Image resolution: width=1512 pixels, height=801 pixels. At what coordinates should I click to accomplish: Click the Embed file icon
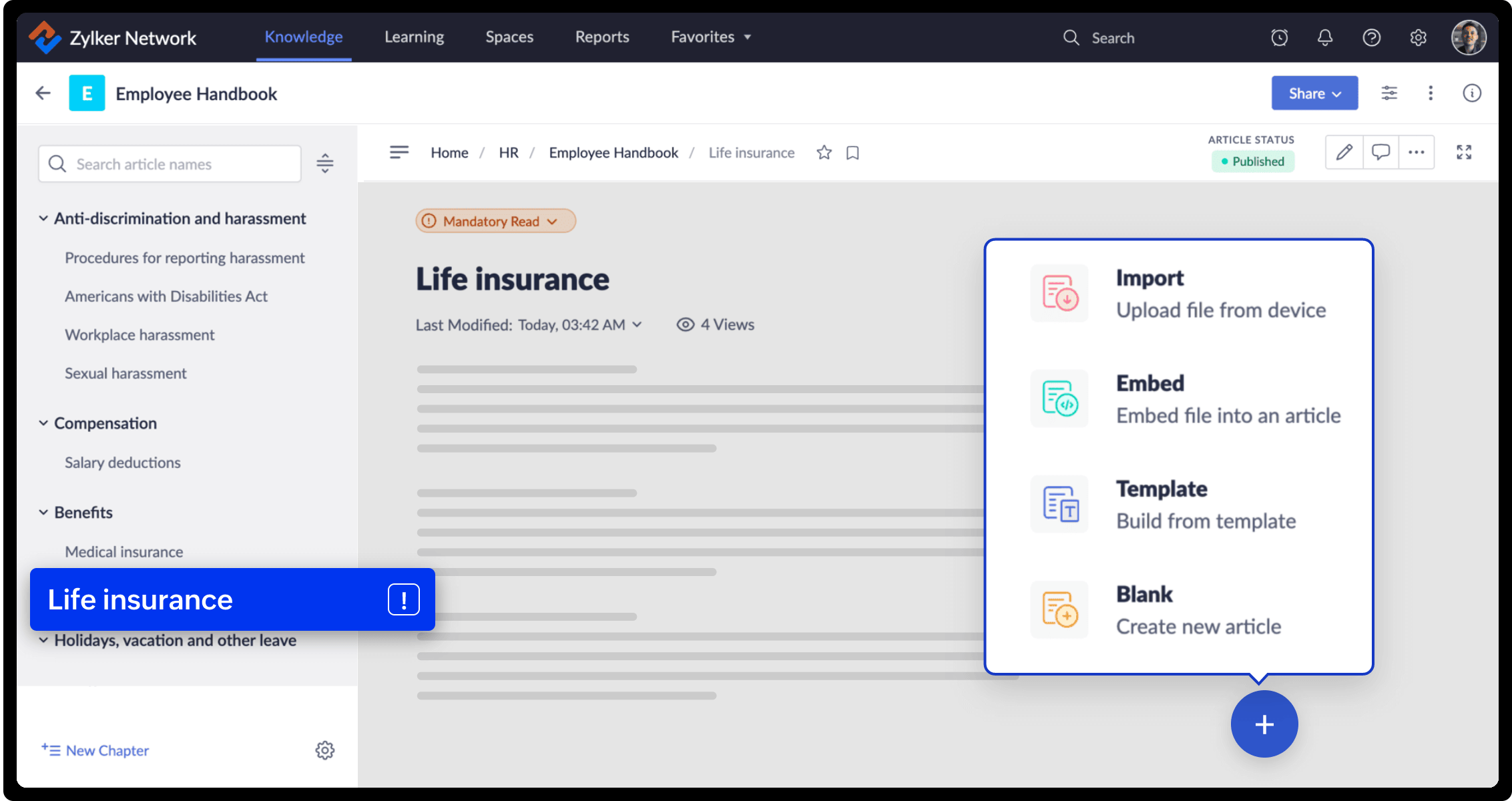point(1059,398)
